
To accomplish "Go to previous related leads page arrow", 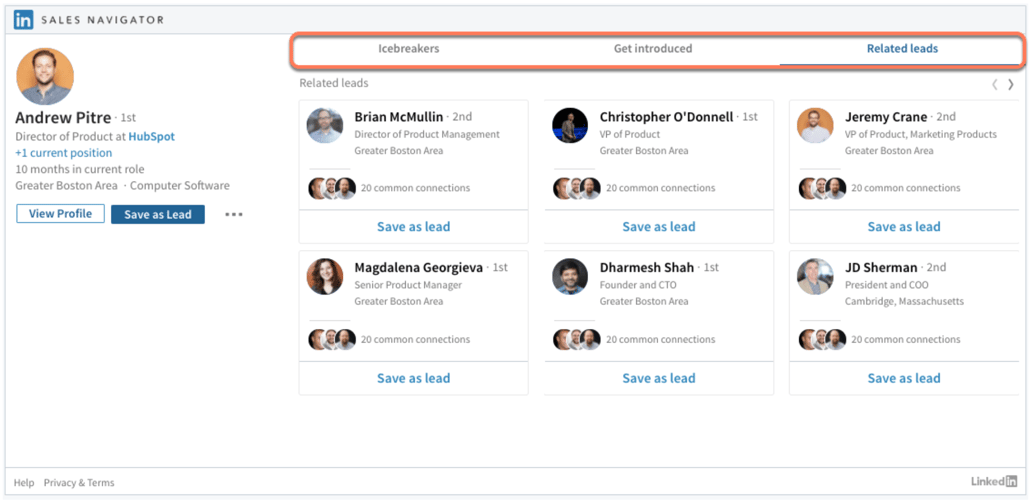I will click(995, 84).
